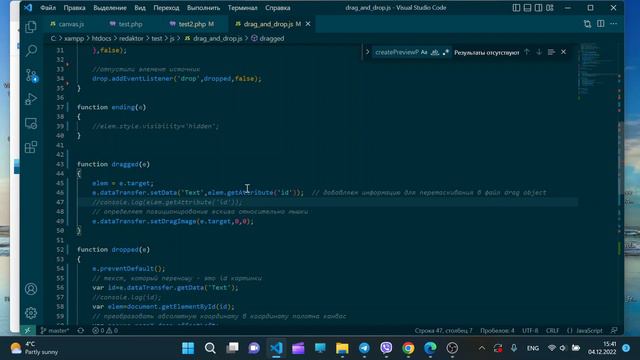Open the remote window status bar button
The image size is (640, 360).
27,330
